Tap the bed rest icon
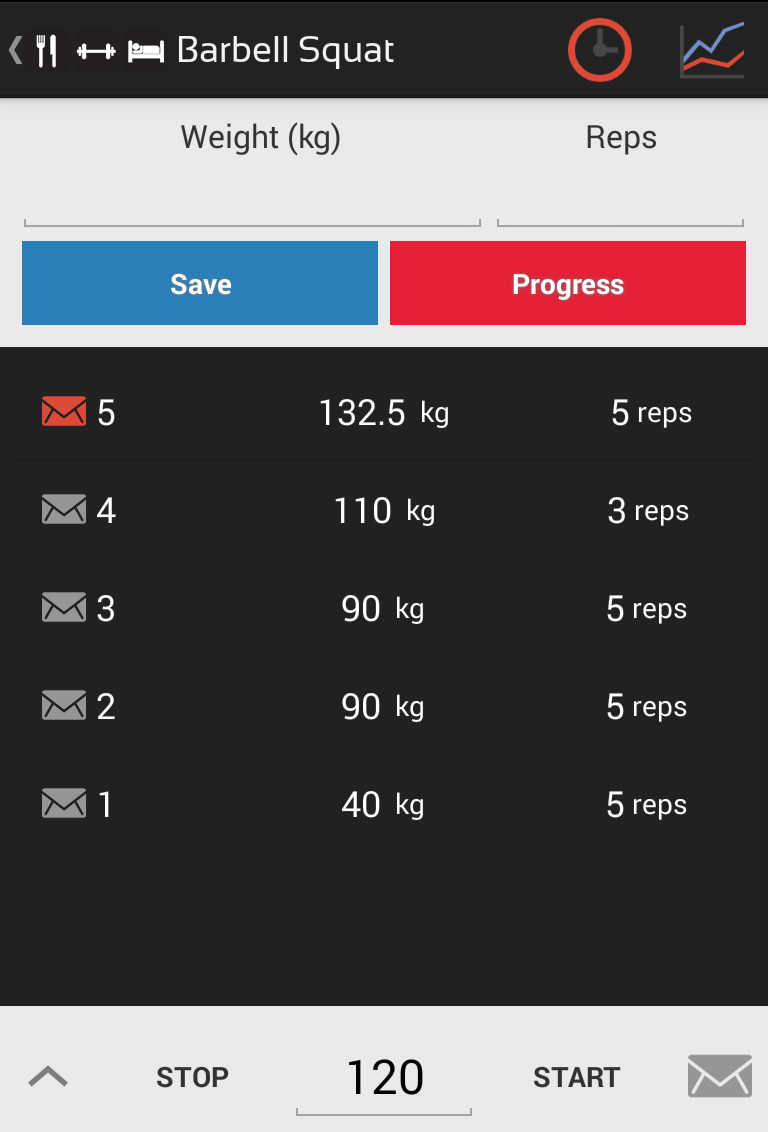 coord(146,50)
